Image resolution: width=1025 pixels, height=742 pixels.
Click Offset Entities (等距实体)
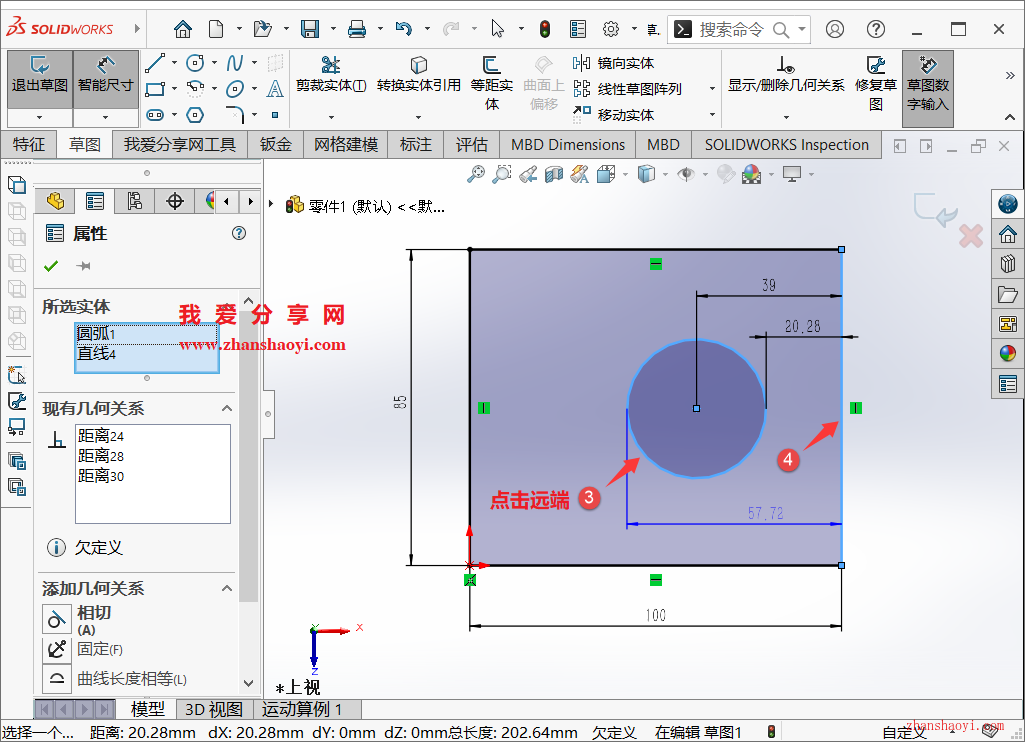[x=492, y=84]
